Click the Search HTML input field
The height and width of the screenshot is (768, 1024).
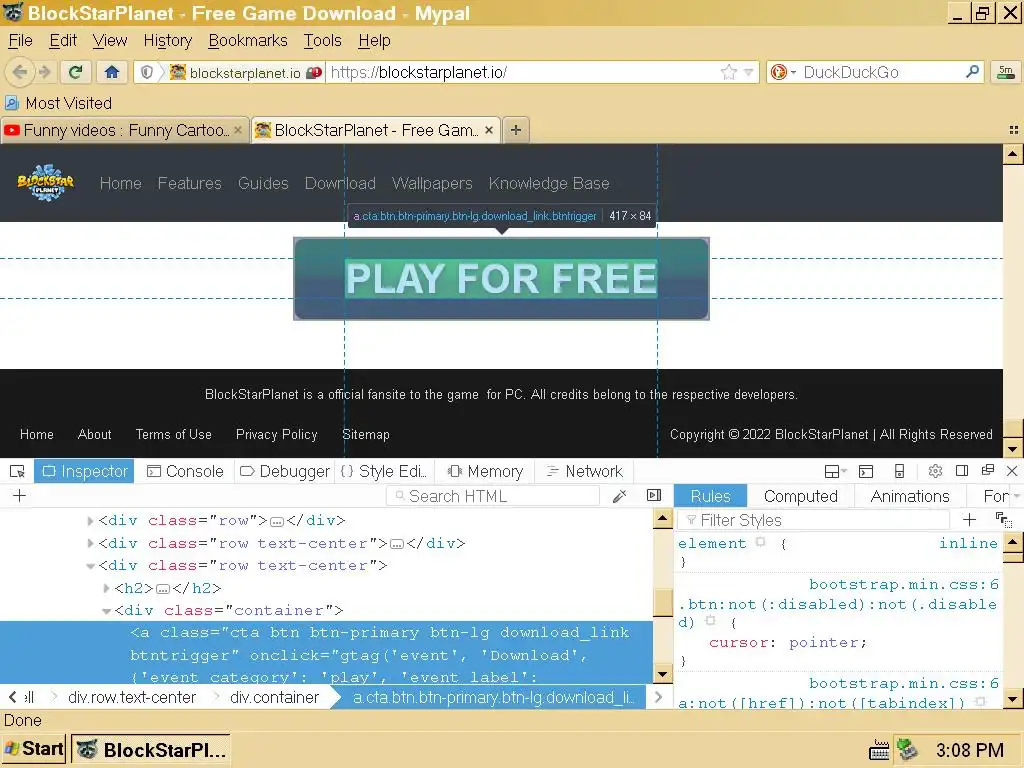coord(494,496)
